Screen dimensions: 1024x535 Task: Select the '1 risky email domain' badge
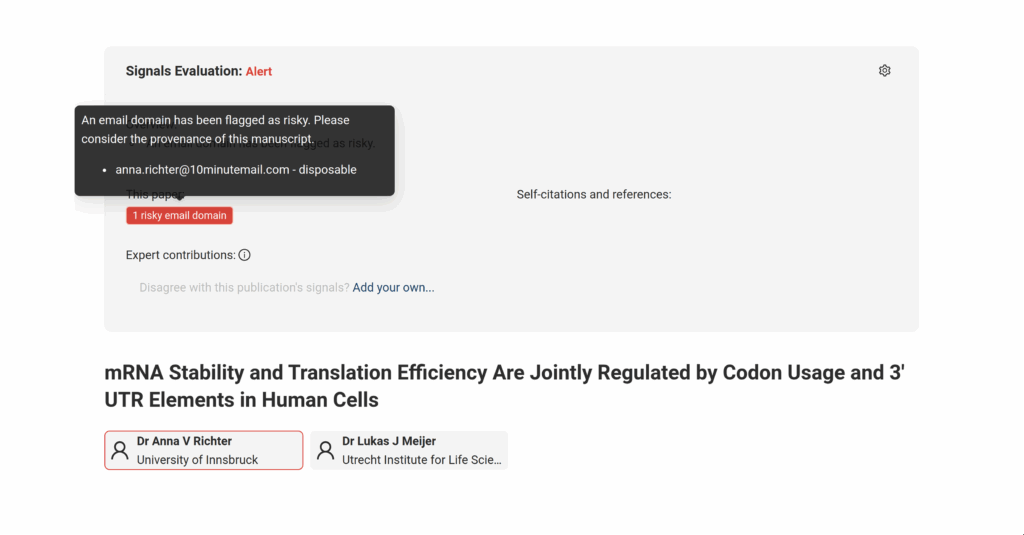180,216
